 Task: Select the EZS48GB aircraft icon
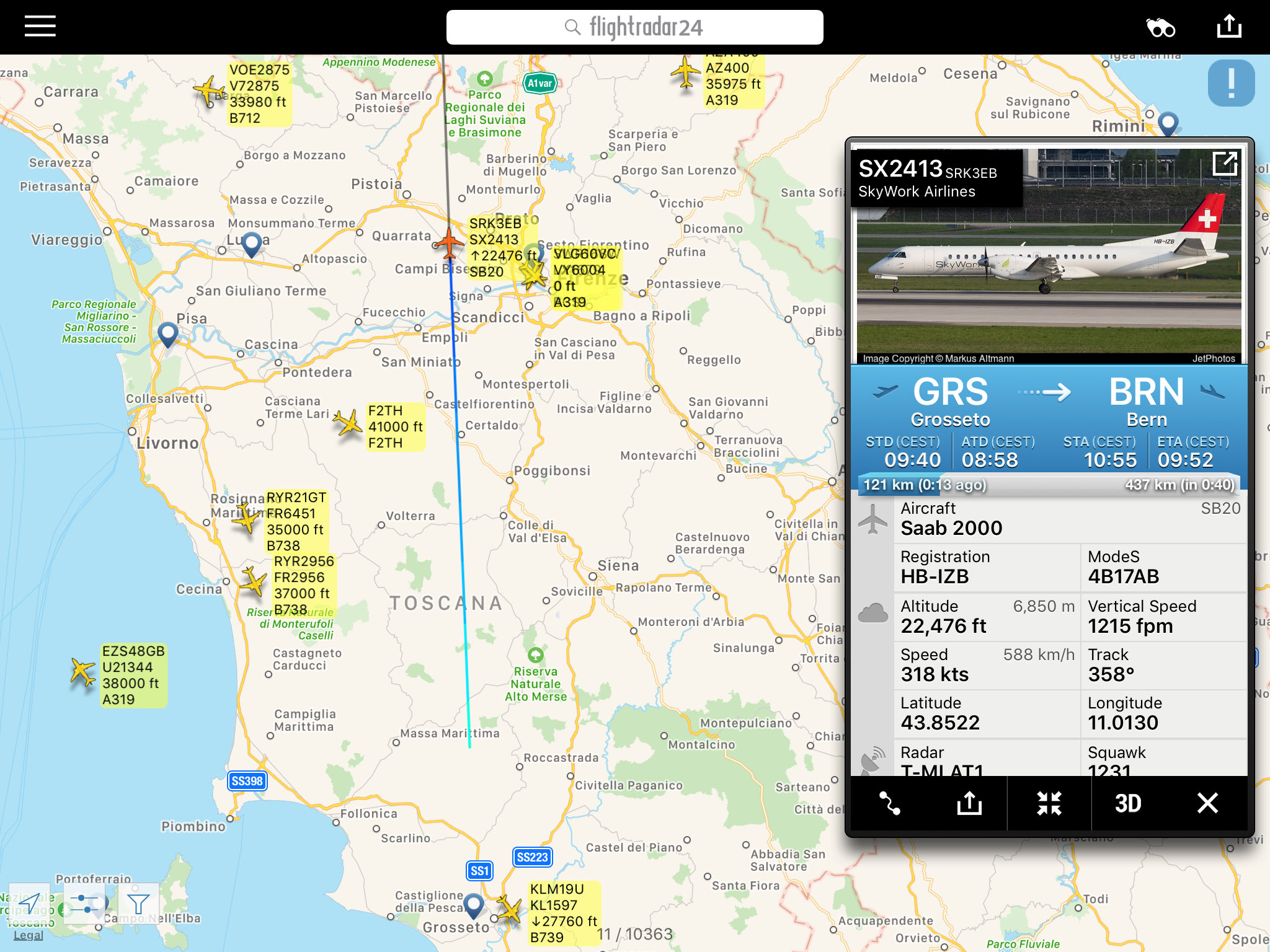tap(82, 672)
